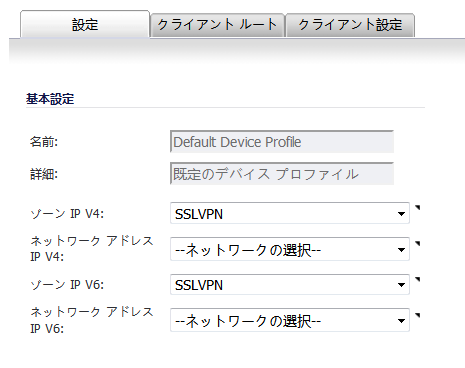Open the クライアント設定 tab
This screenshot has height=368, width=465.
point(350,25)
